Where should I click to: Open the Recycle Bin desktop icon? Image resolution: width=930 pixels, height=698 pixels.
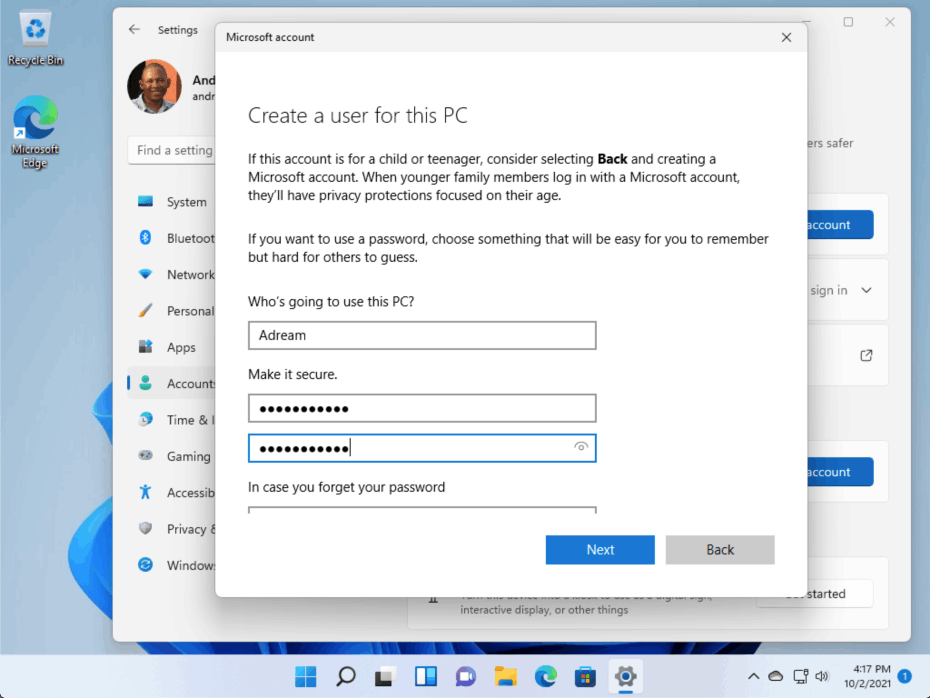[x=36, y=38]
